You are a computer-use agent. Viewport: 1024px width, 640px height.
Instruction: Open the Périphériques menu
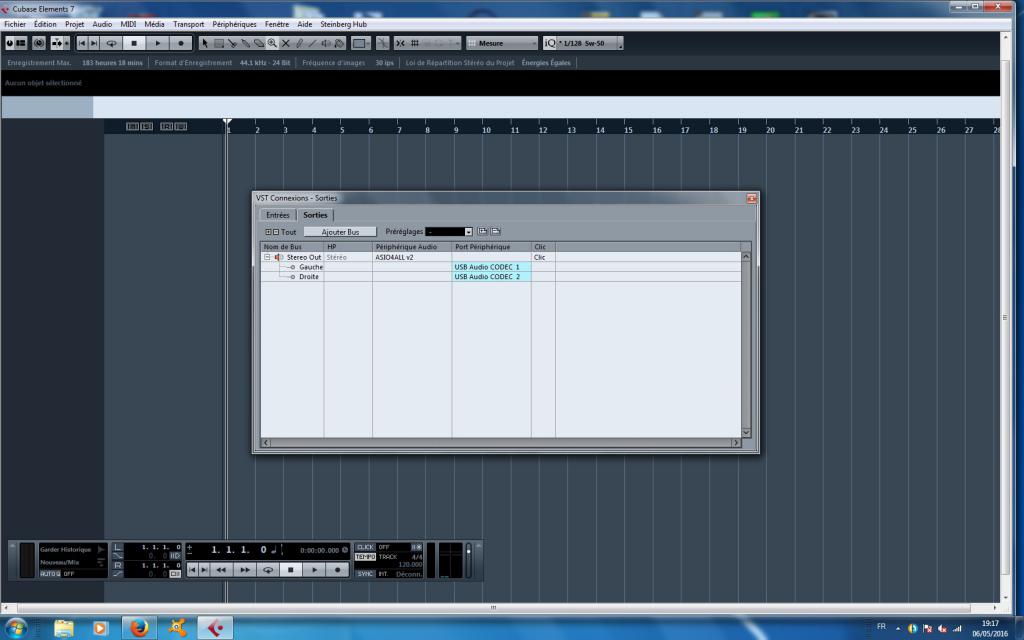234,24
